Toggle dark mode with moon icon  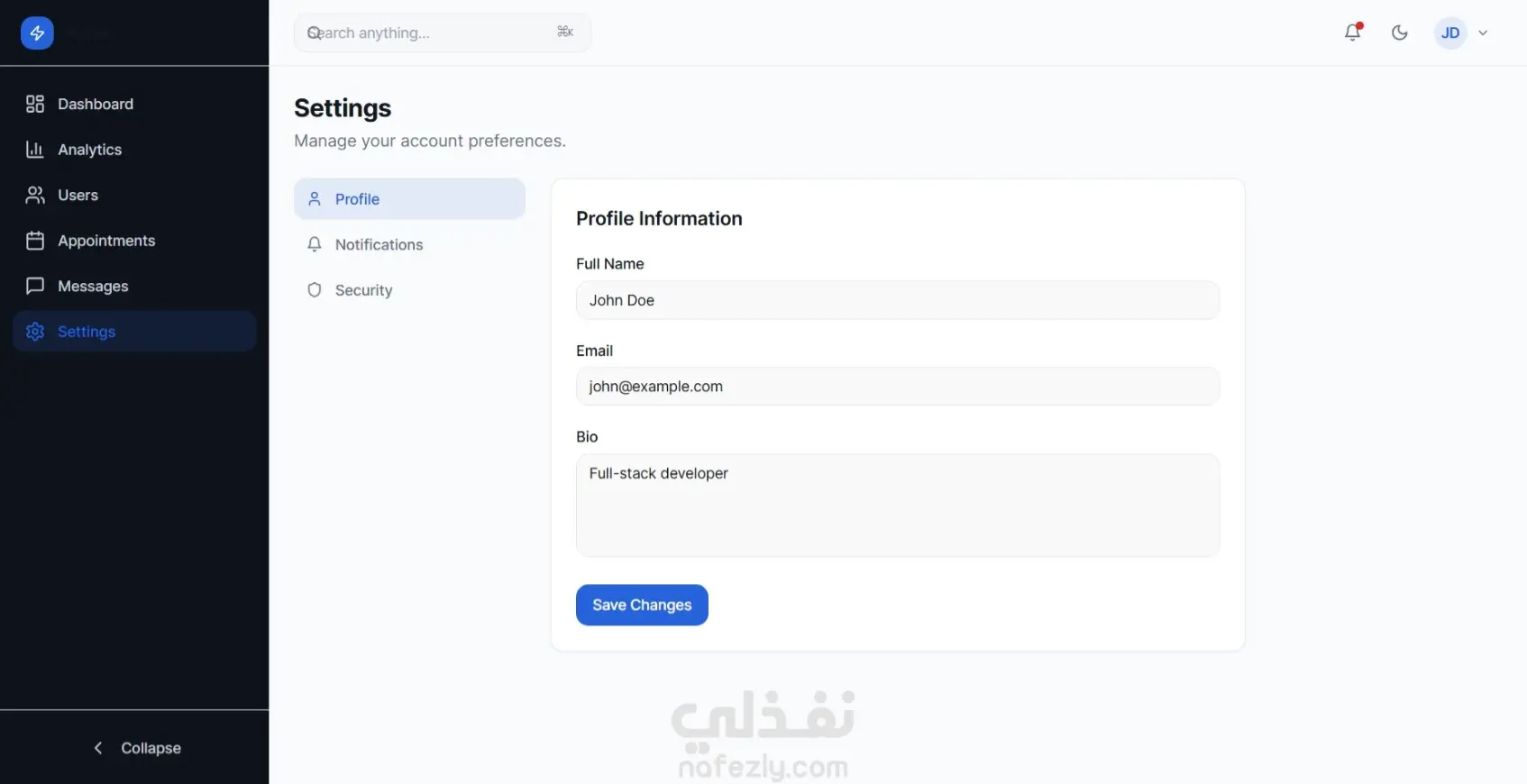(x=1399, y=32)
